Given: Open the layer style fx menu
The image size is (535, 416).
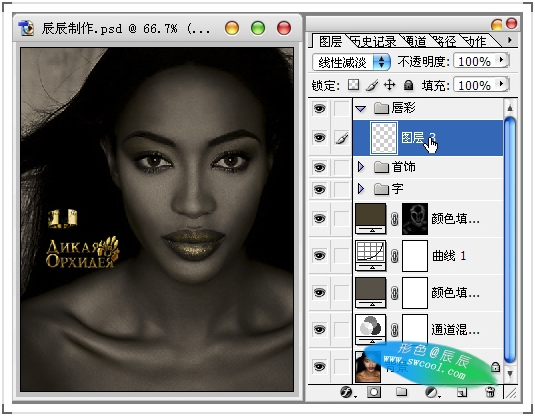Looking at the screenshot, I should point(347,392).
